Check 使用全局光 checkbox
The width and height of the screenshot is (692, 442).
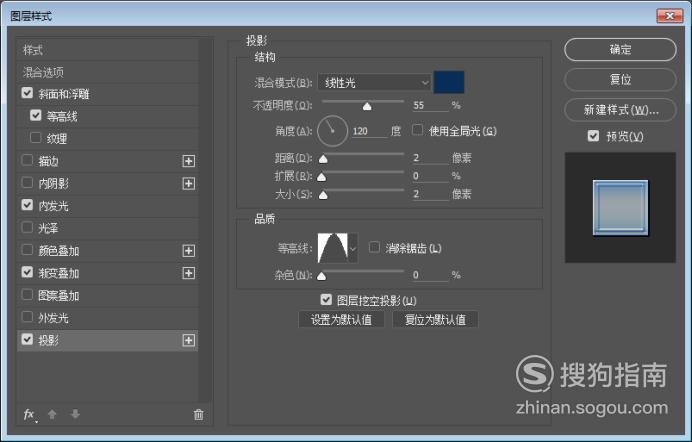417,130
